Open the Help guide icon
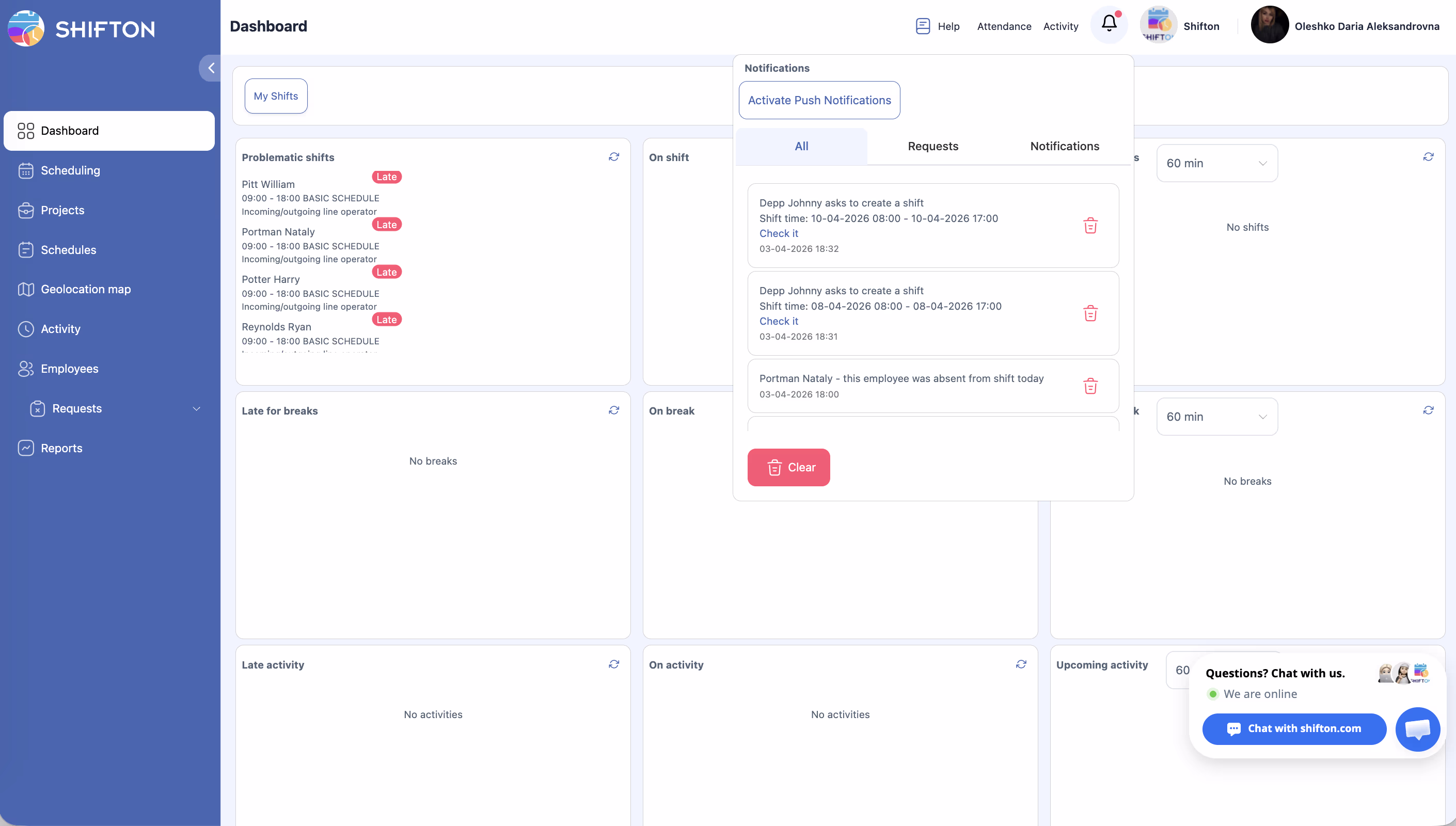 click(923, 26)
